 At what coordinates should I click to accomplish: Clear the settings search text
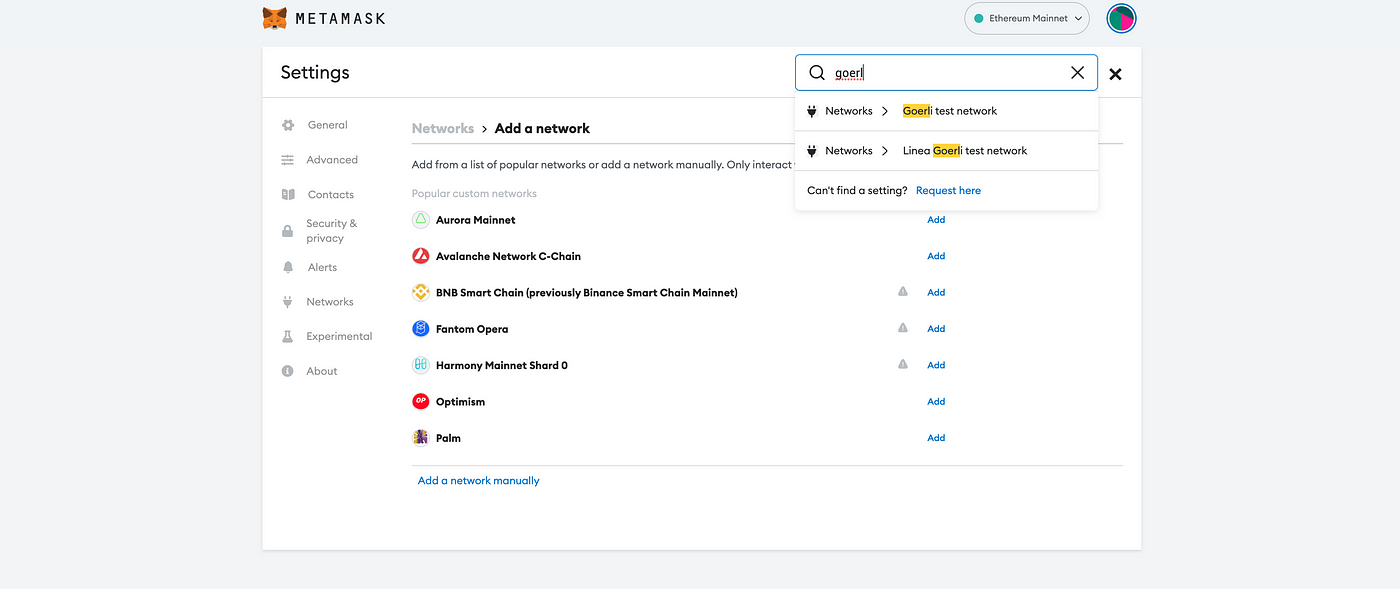1077,72
